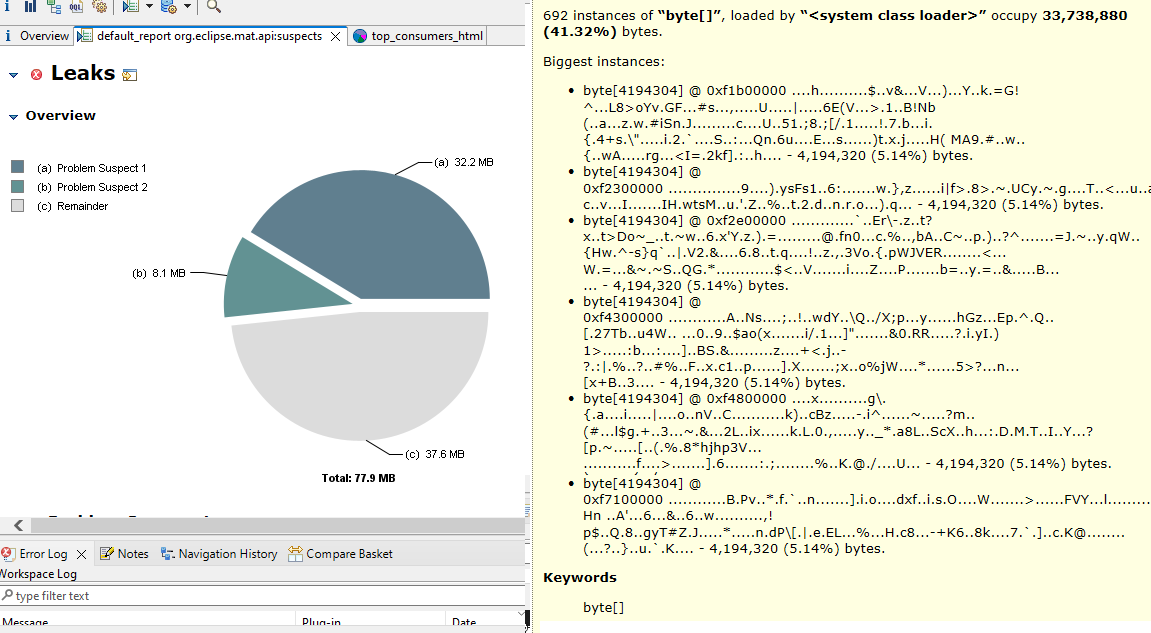Select the default_report suspects tab
Viewport: 1151px width, 633px height.
click(x=209, y=36)
